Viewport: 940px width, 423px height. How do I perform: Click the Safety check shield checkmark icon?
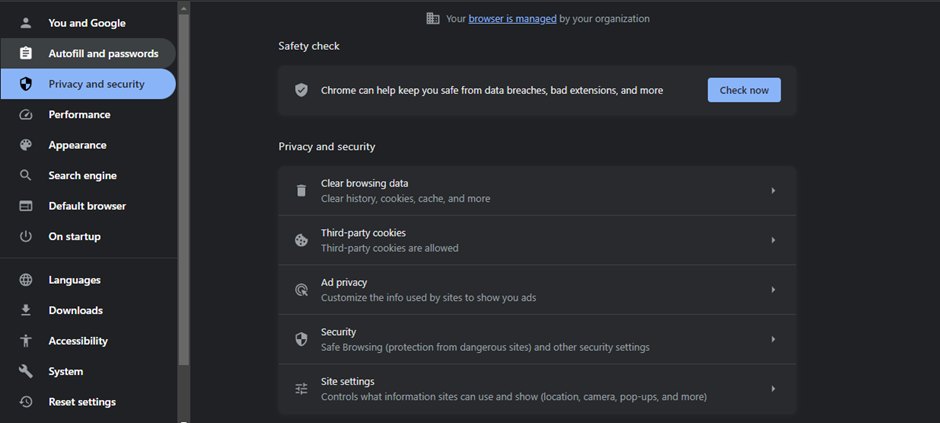click(301, 90)
